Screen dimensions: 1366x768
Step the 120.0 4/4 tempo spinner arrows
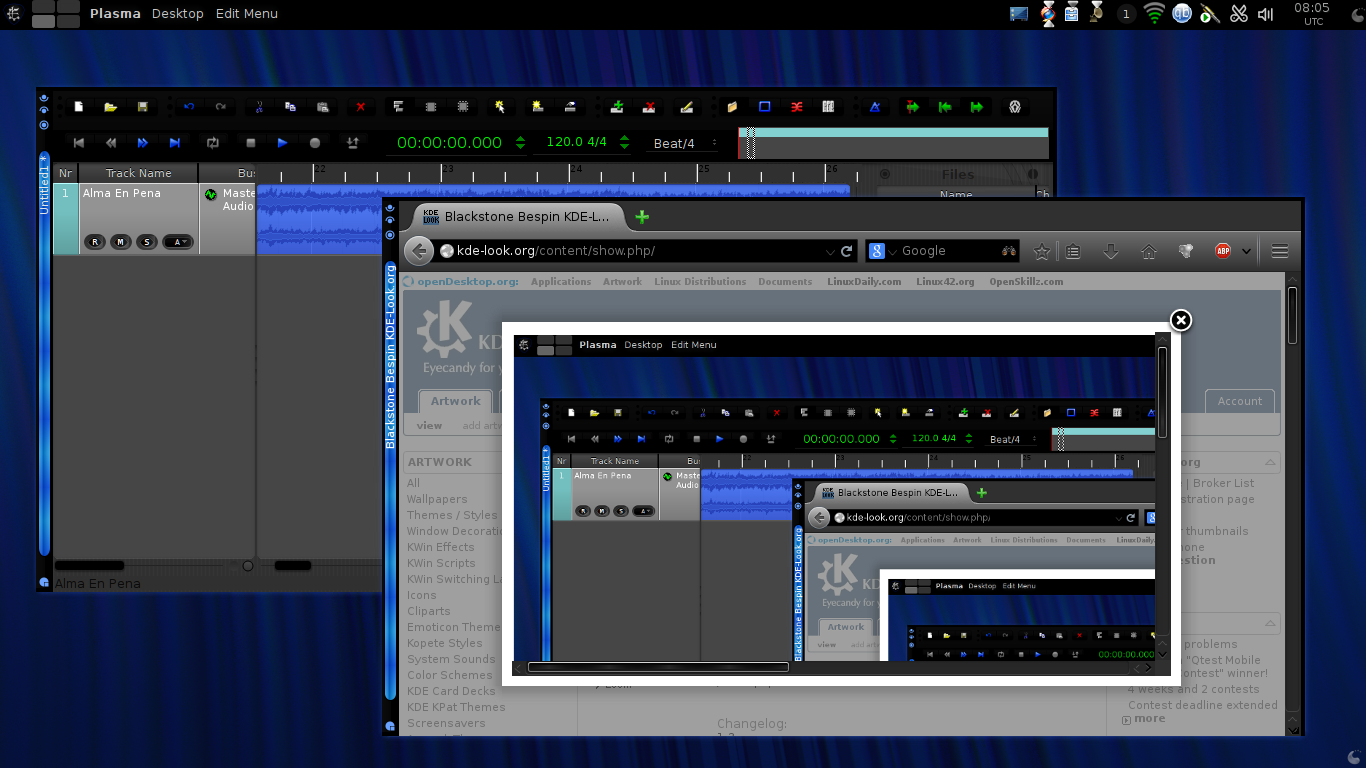click(x=624, y=143)
